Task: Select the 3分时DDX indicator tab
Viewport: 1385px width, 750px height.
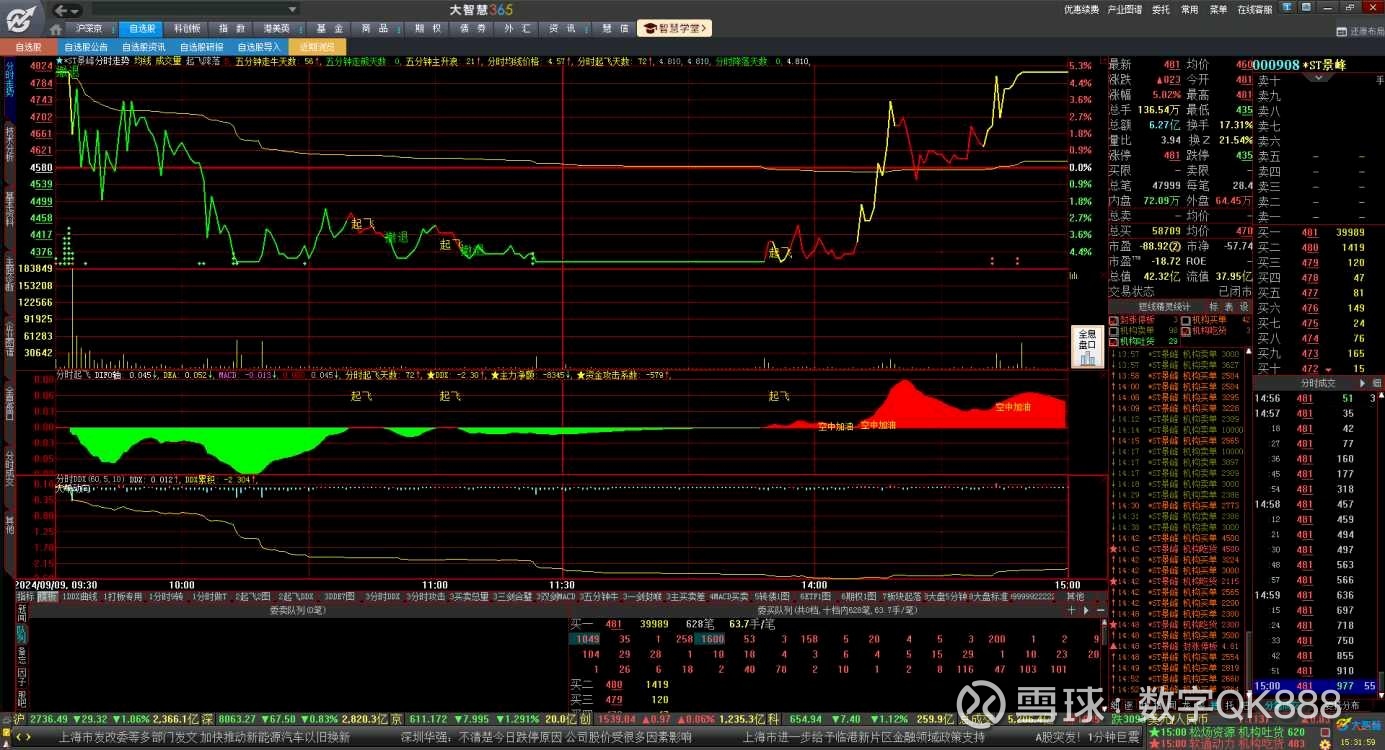Action: click(x=382, y=596)
